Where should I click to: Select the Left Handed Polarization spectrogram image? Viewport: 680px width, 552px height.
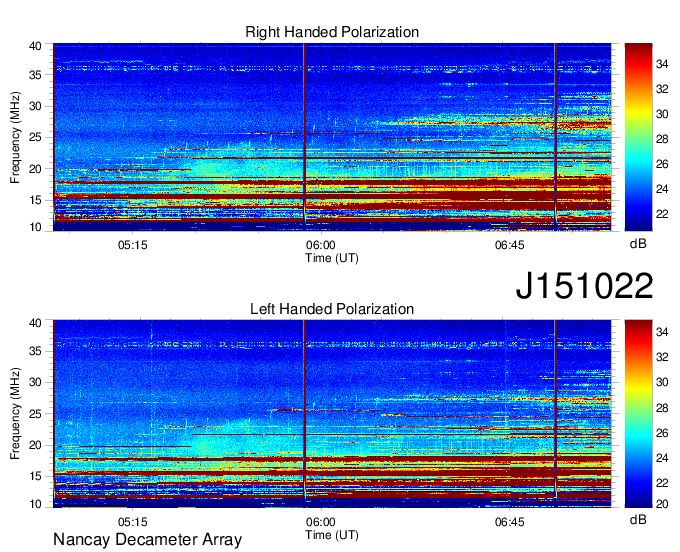click(332, 414)
